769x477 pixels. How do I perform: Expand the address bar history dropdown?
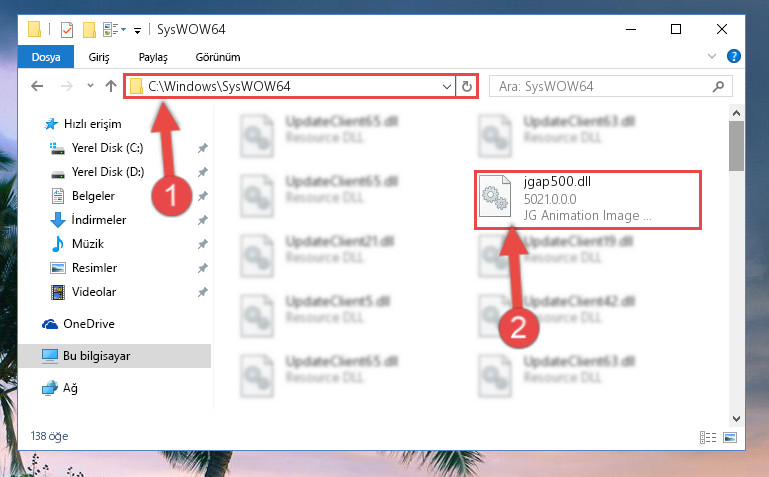point(446,87)
